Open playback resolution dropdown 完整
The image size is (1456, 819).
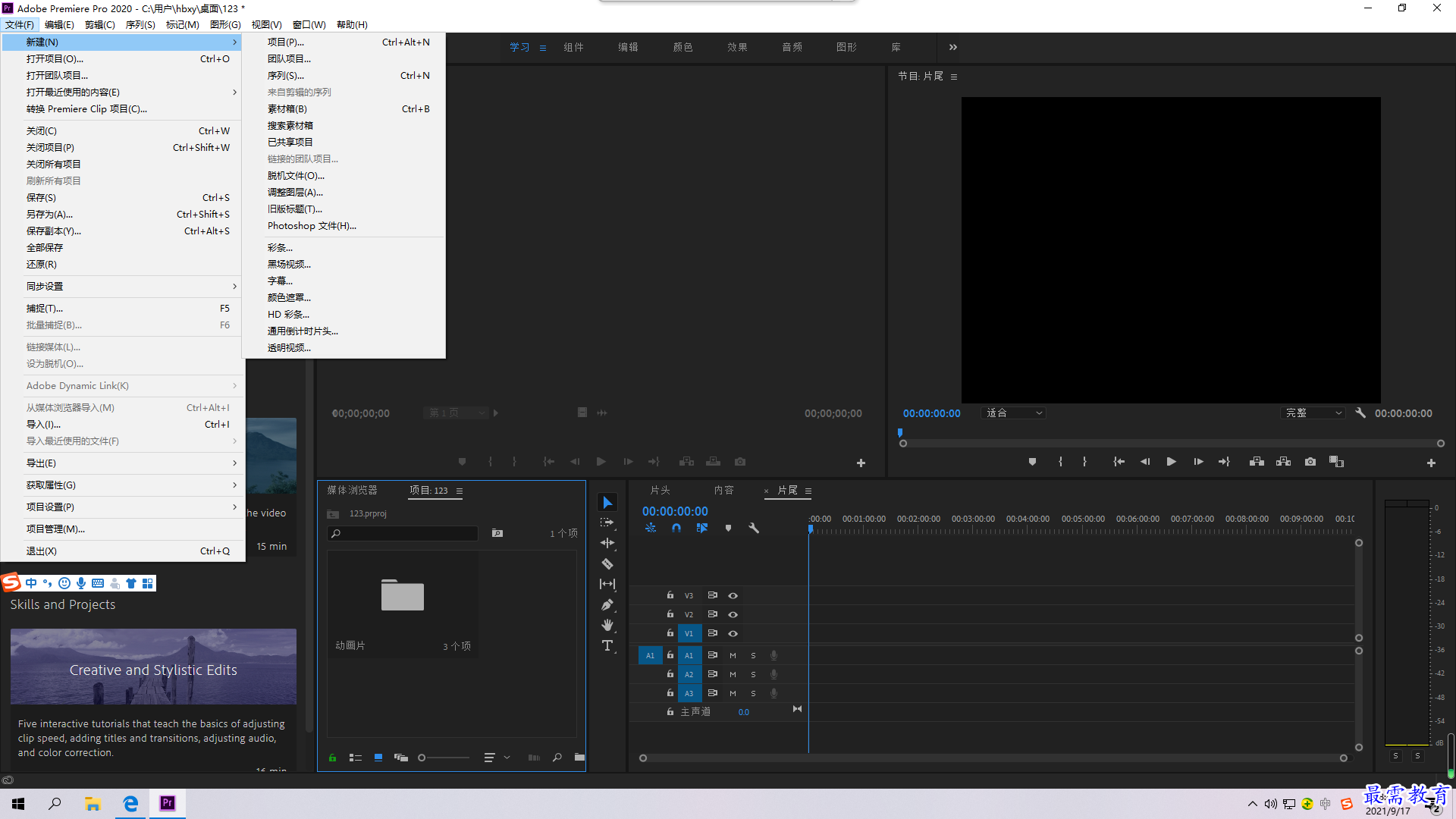(1313, 413)
